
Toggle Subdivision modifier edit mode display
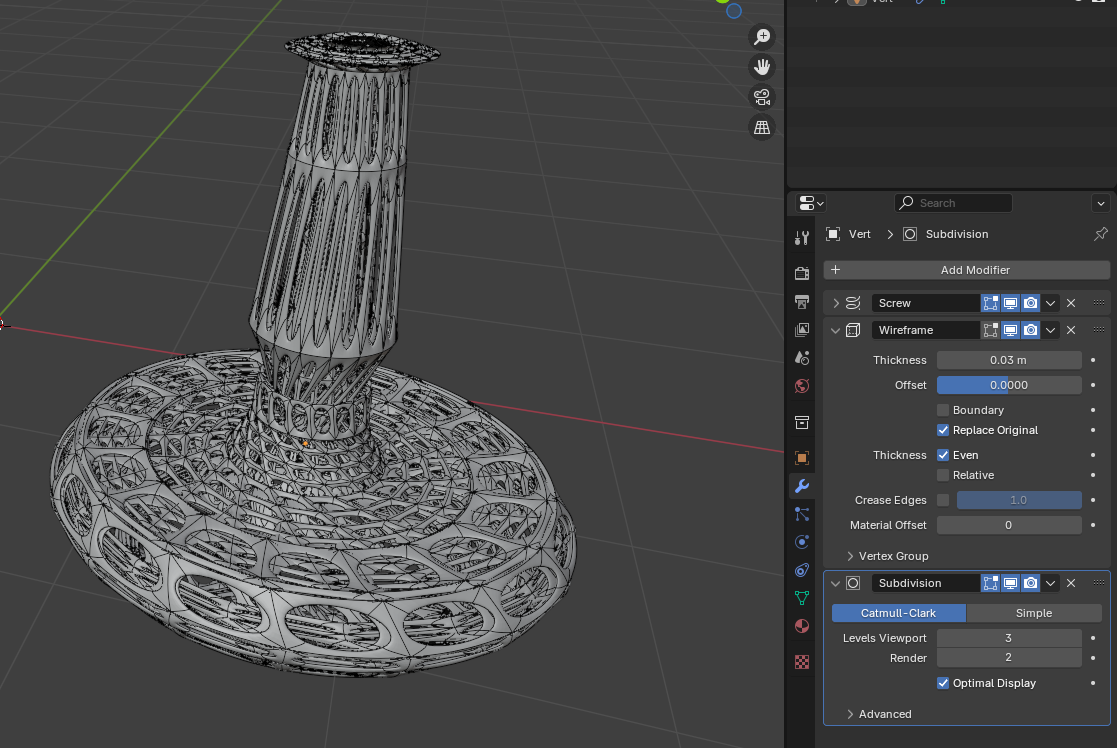point(990,583)
